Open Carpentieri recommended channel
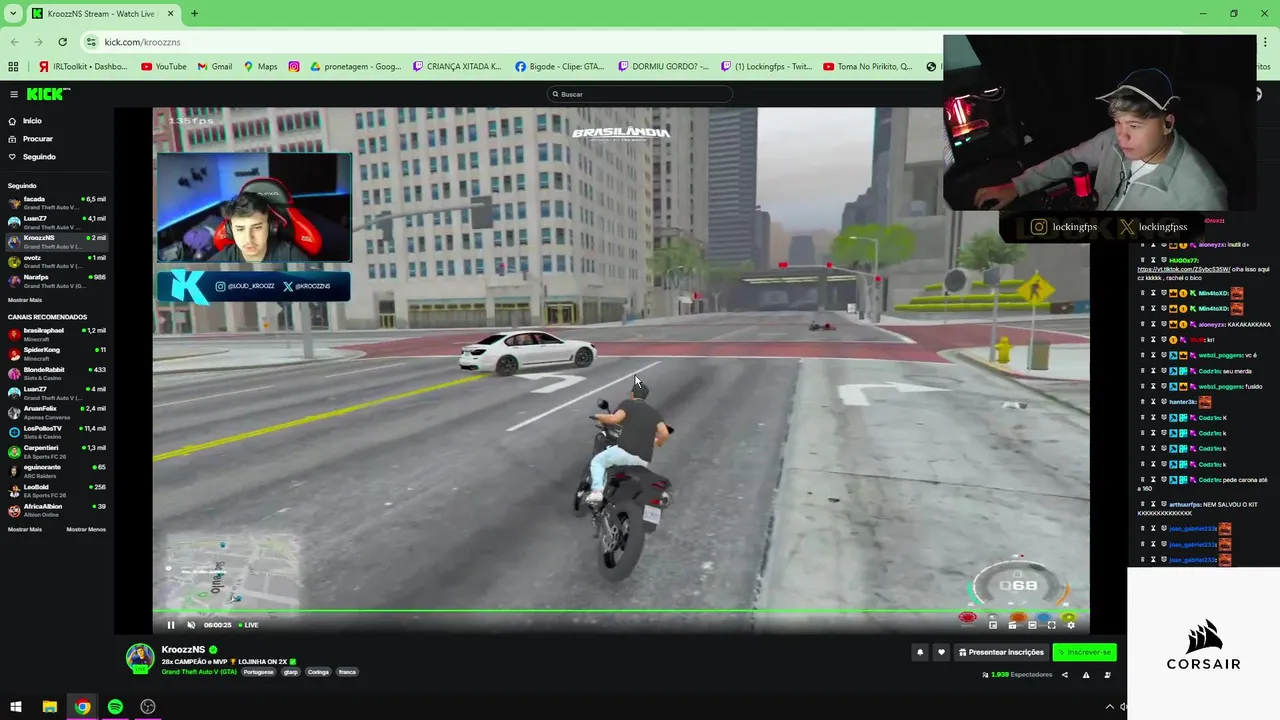Viewport: 1280px width, 720px height. [x=57, y=450]
